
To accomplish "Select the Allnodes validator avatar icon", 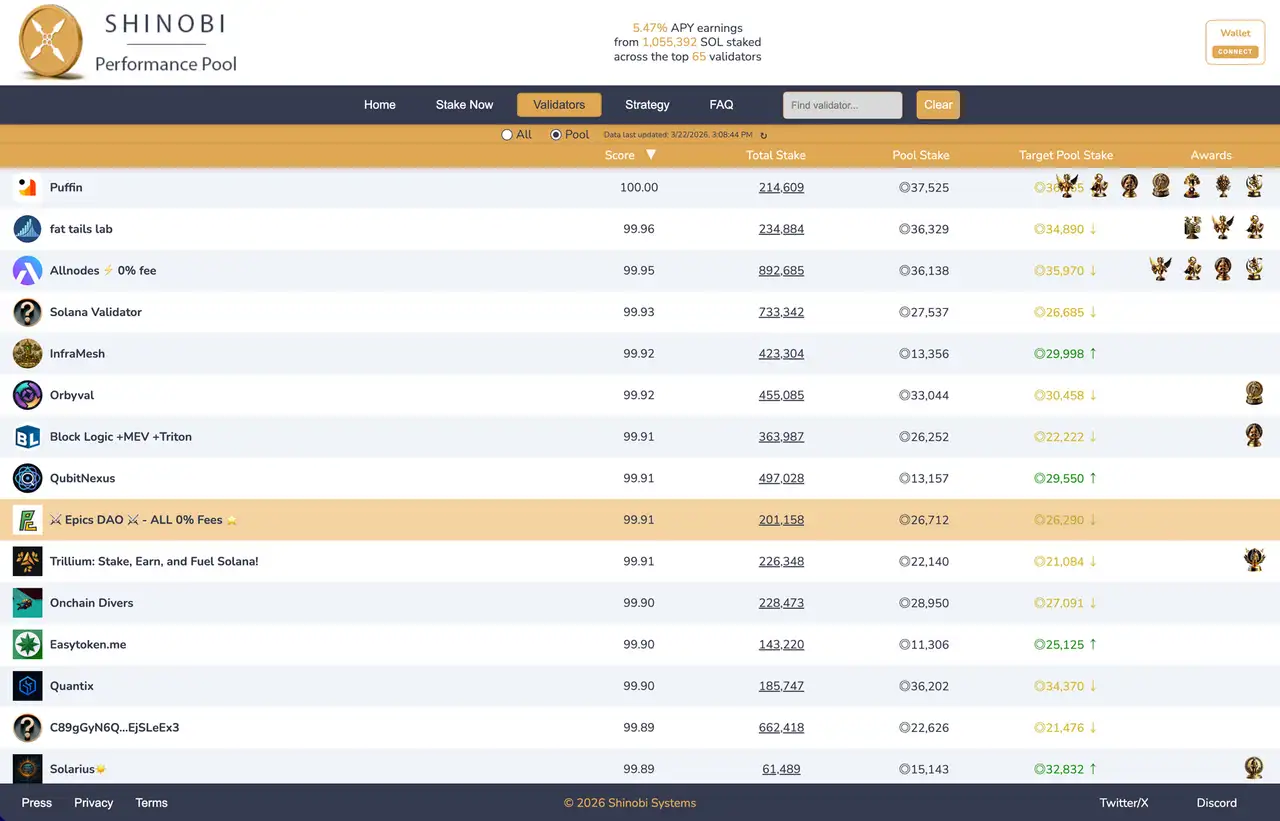I will (x=27, y=270).
